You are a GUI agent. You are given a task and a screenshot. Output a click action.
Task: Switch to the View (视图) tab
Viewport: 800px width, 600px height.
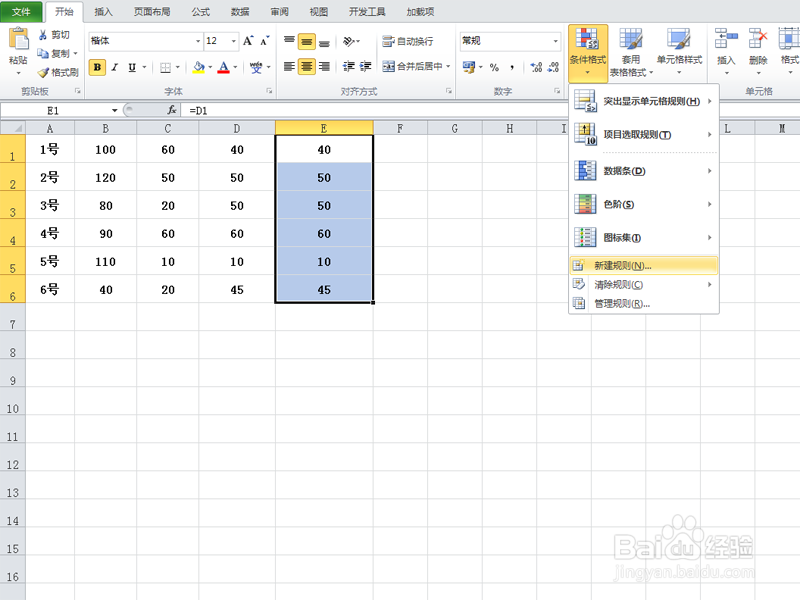(x=318, y=12)
